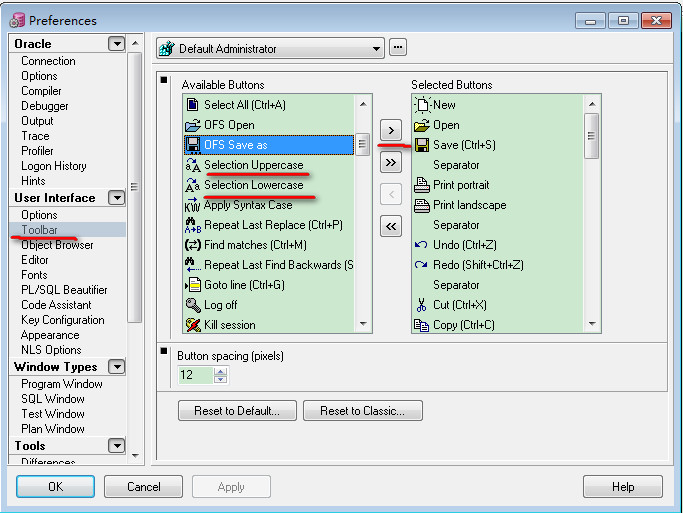Move selected button right with > arrow
The image size is (683, 513).
pyautogui.click(x=391, y=130)
